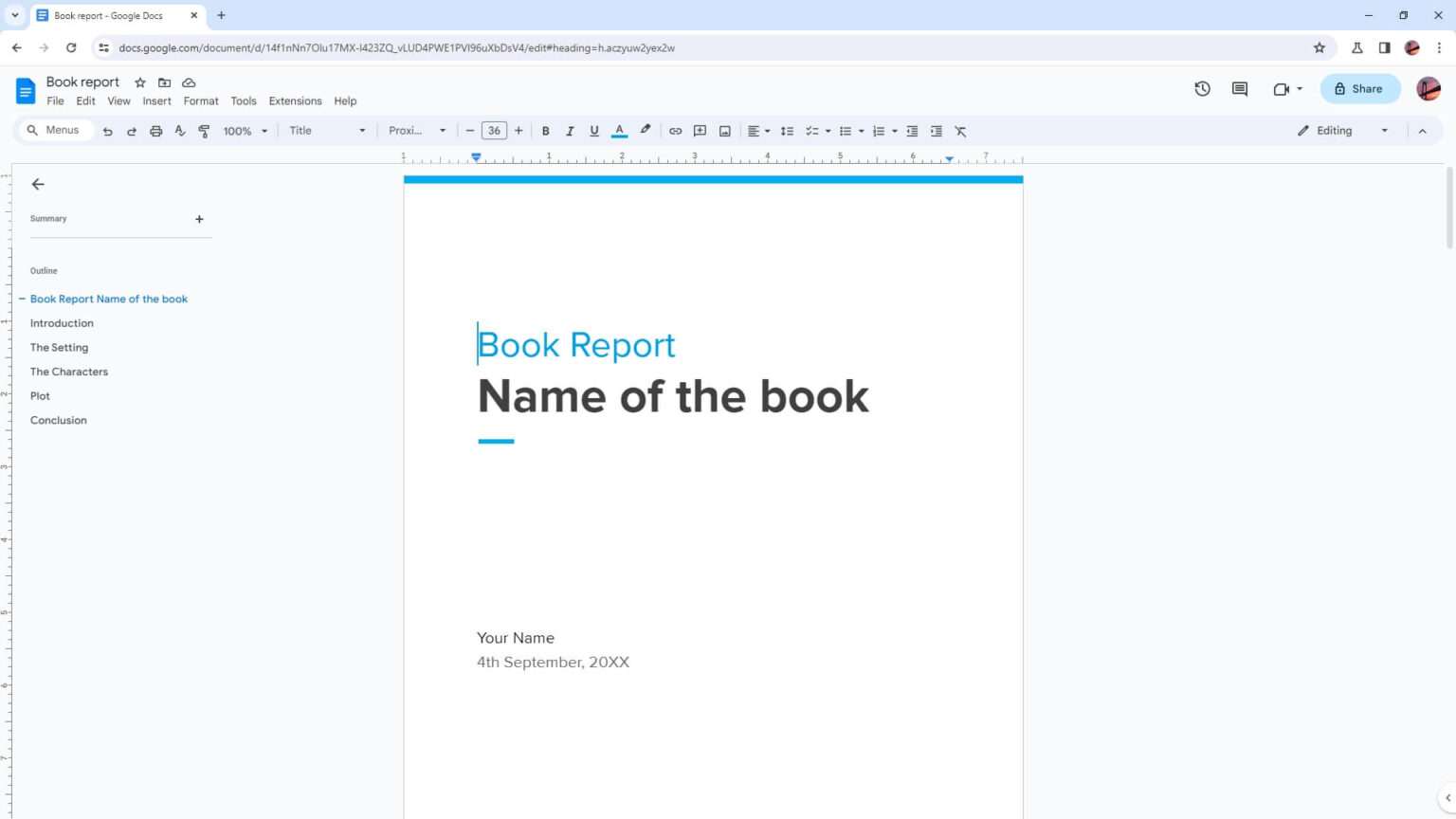Toggle underline formatting
1456x819 pixels.
click(593, 130)
